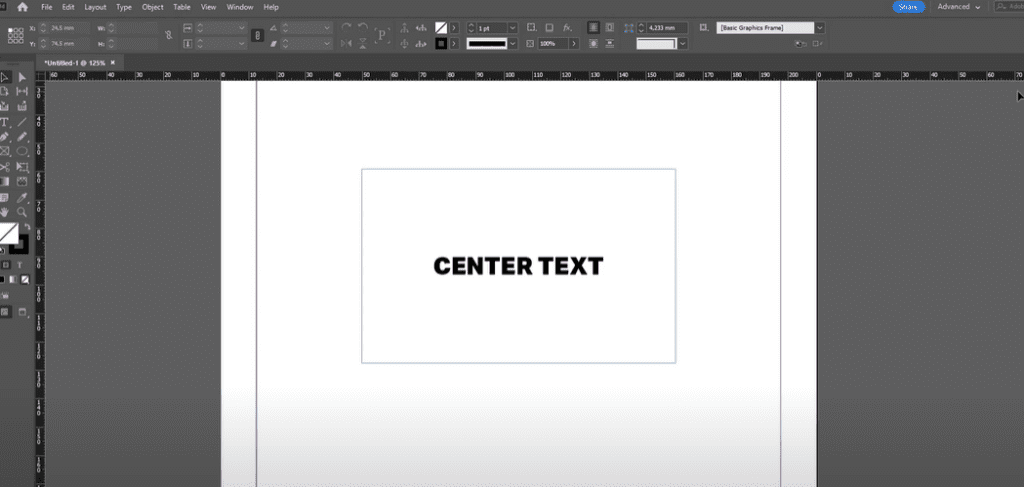This screenshot has height=487, width=1024.
Task: Open the View menu
Action: coord(208,7)
